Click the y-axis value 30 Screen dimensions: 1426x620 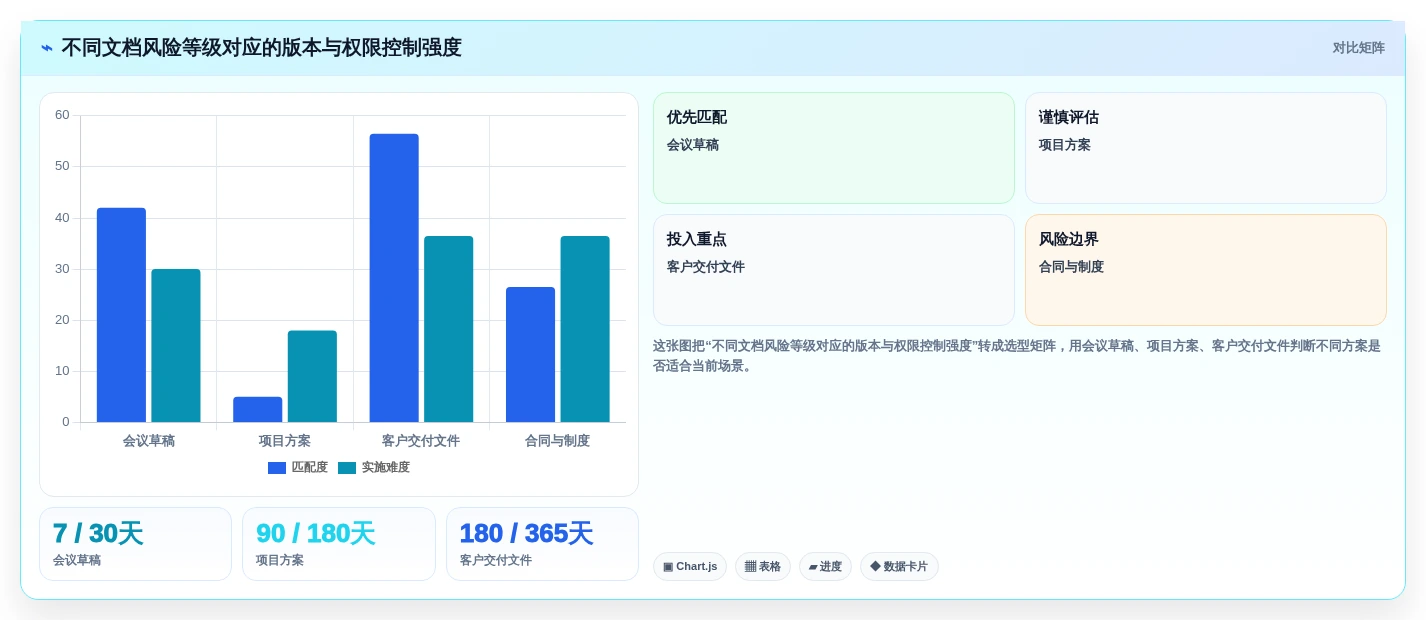coord(62,269)
